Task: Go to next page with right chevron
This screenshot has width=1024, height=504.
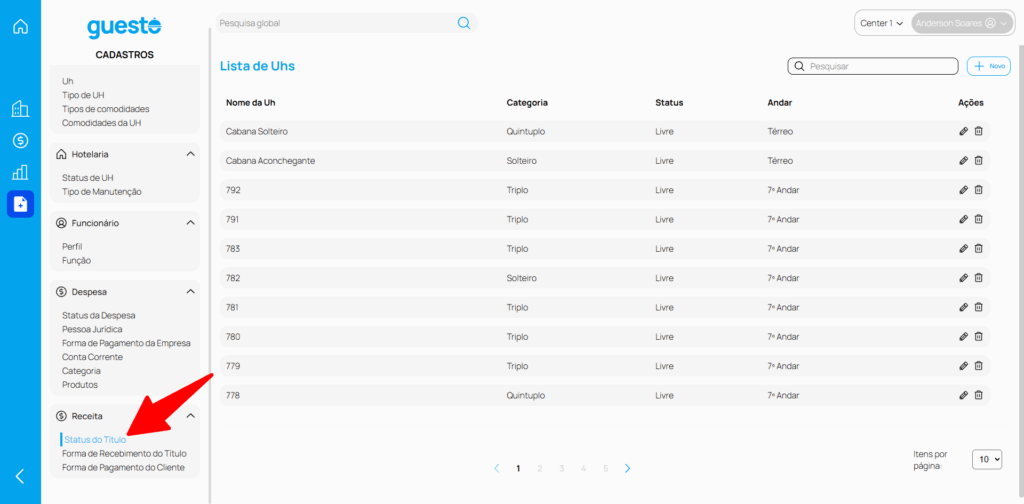Action: [x=627, y=468]
